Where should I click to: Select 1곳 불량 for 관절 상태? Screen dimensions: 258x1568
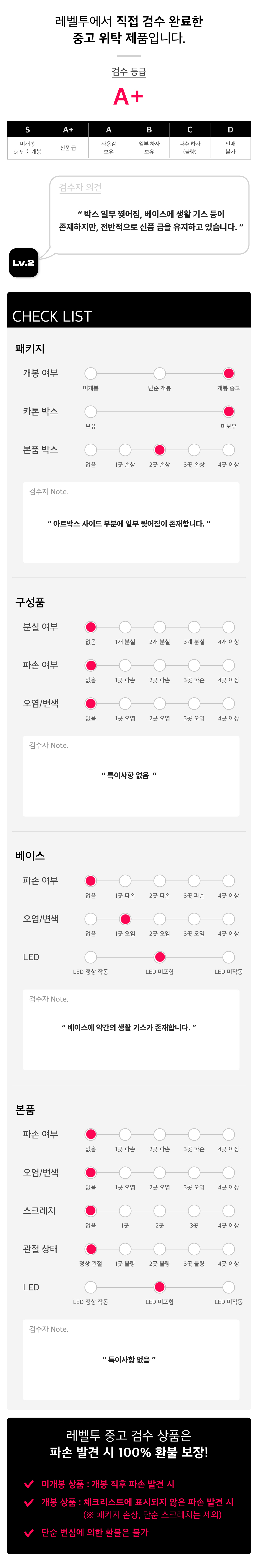click(x=125, y=1248)
